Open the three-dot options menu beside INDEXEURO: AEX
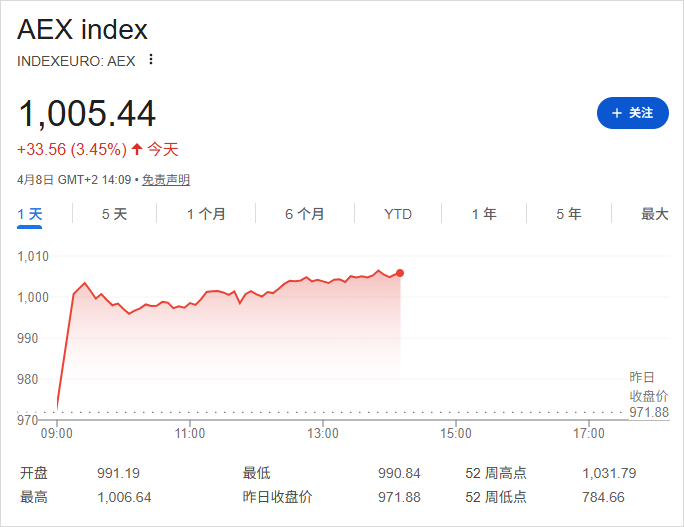 [151, 59]
